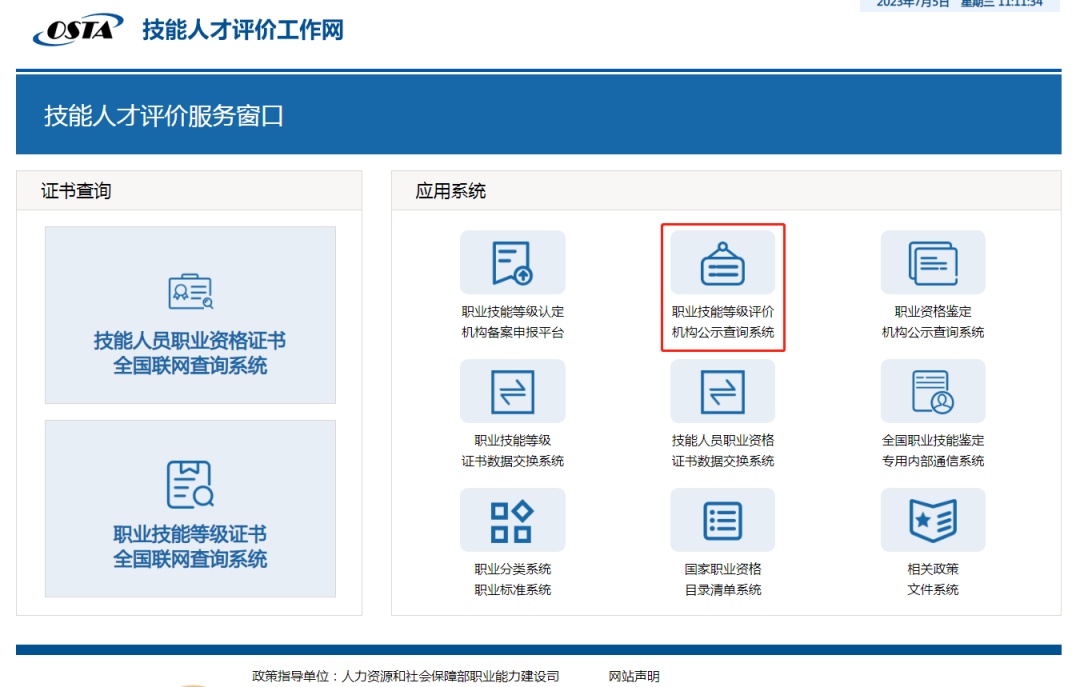This screenshot has width=1080, height=687.
Task: Open 相关政策文件系统 star icon
Action: (x=932, y=520)
